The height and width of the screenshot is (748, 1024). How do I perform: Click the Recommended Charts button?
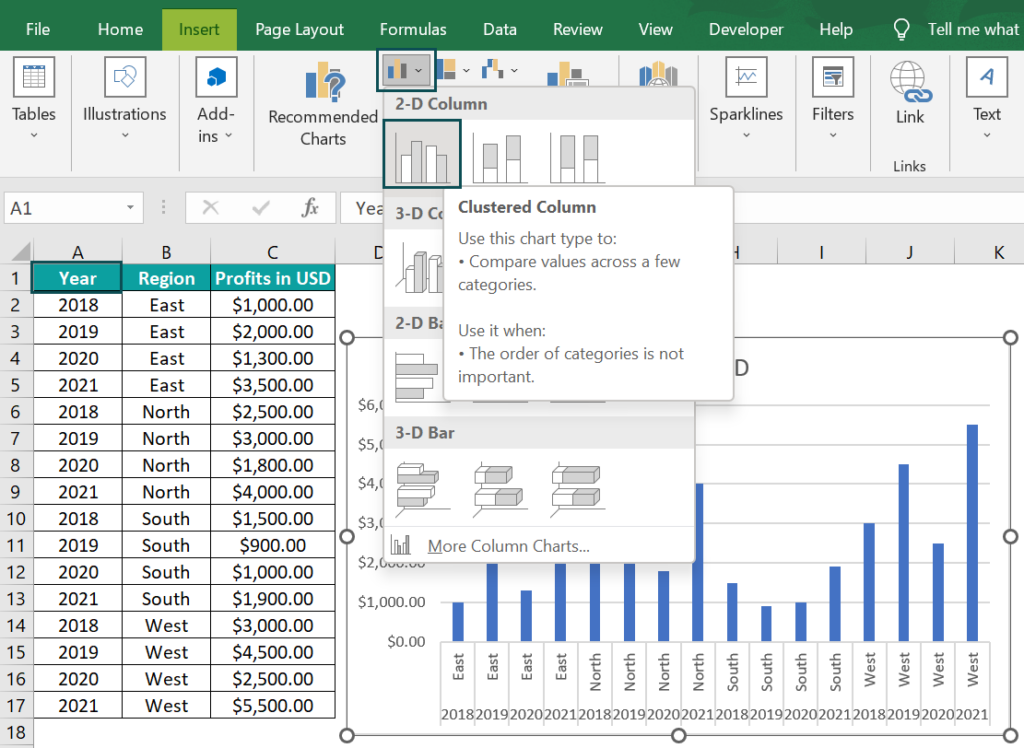coord(323,105)
